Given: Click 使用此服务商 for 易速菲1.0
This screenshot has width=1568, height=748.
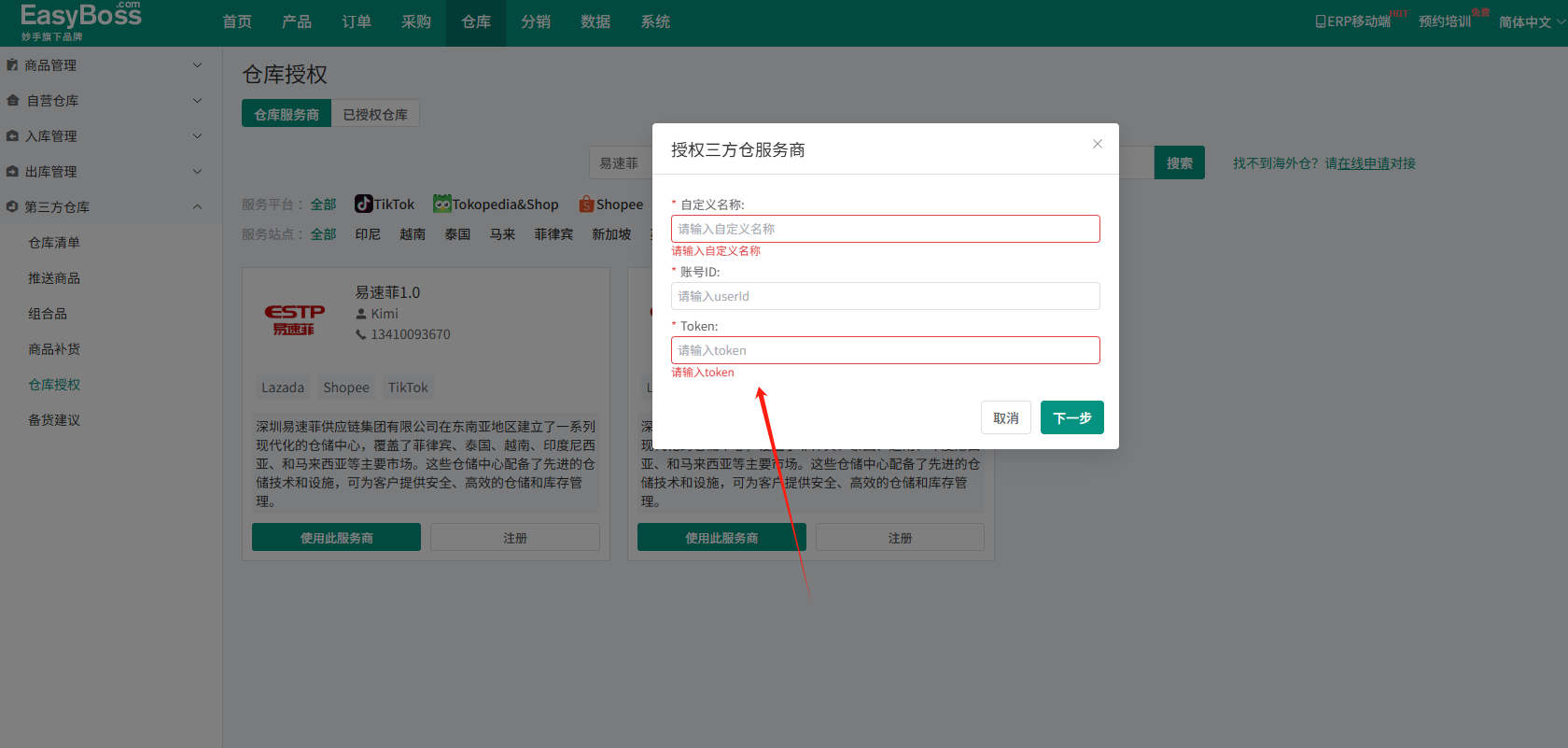Looking at the screenshot, I should click(x=336, y=537).
